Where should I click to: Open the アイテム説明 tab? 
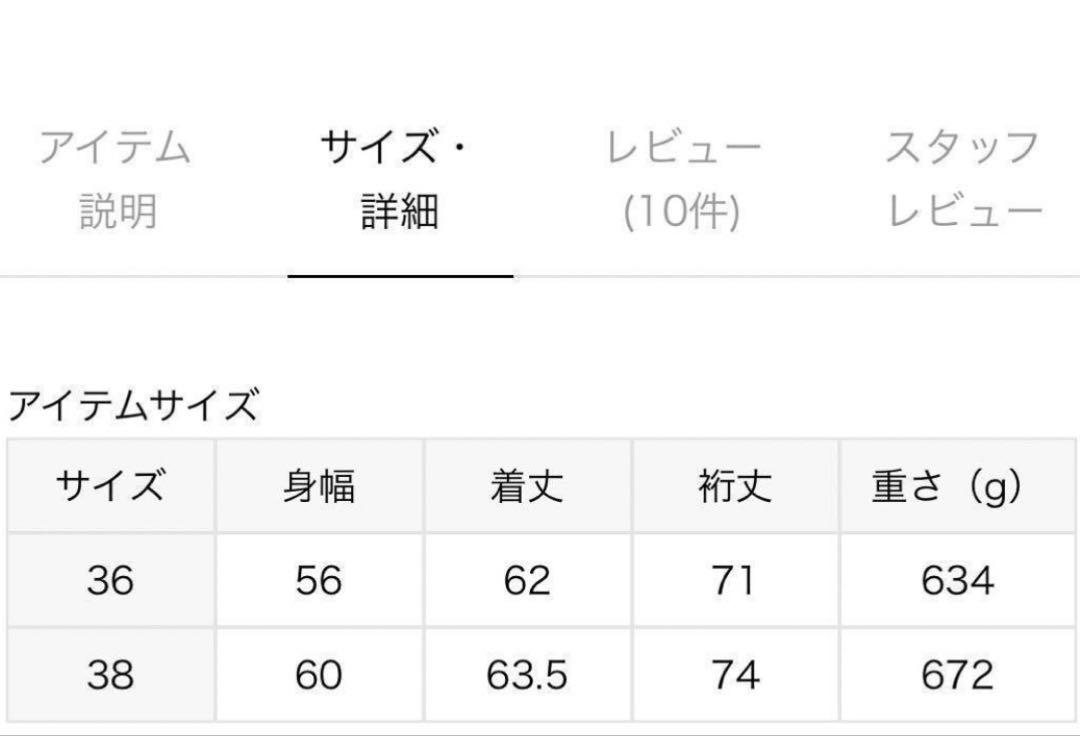tap(115, 179)
